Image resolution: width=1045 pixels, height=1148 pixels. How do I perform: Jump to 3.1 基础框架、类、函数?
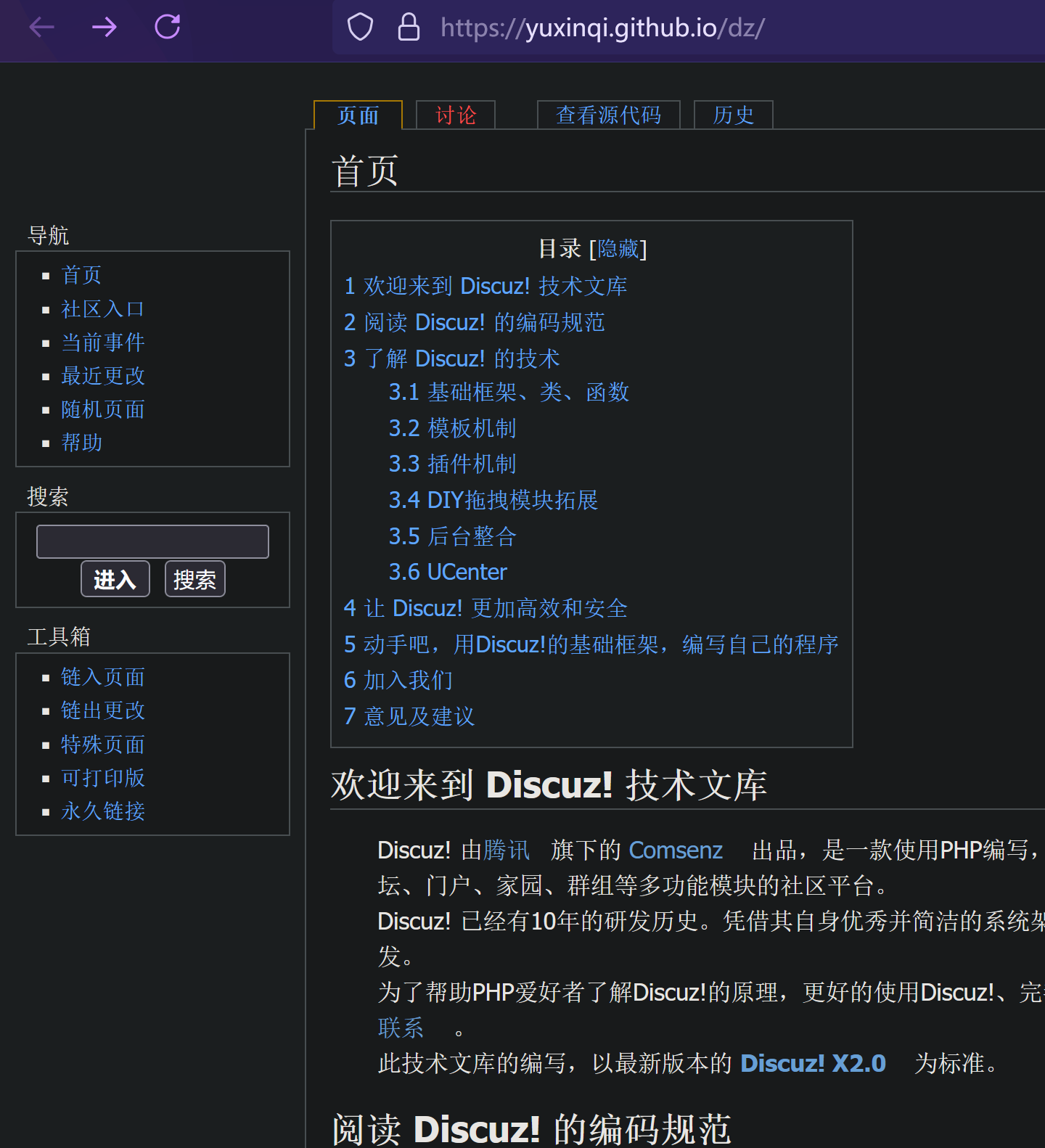click(509, 393)
